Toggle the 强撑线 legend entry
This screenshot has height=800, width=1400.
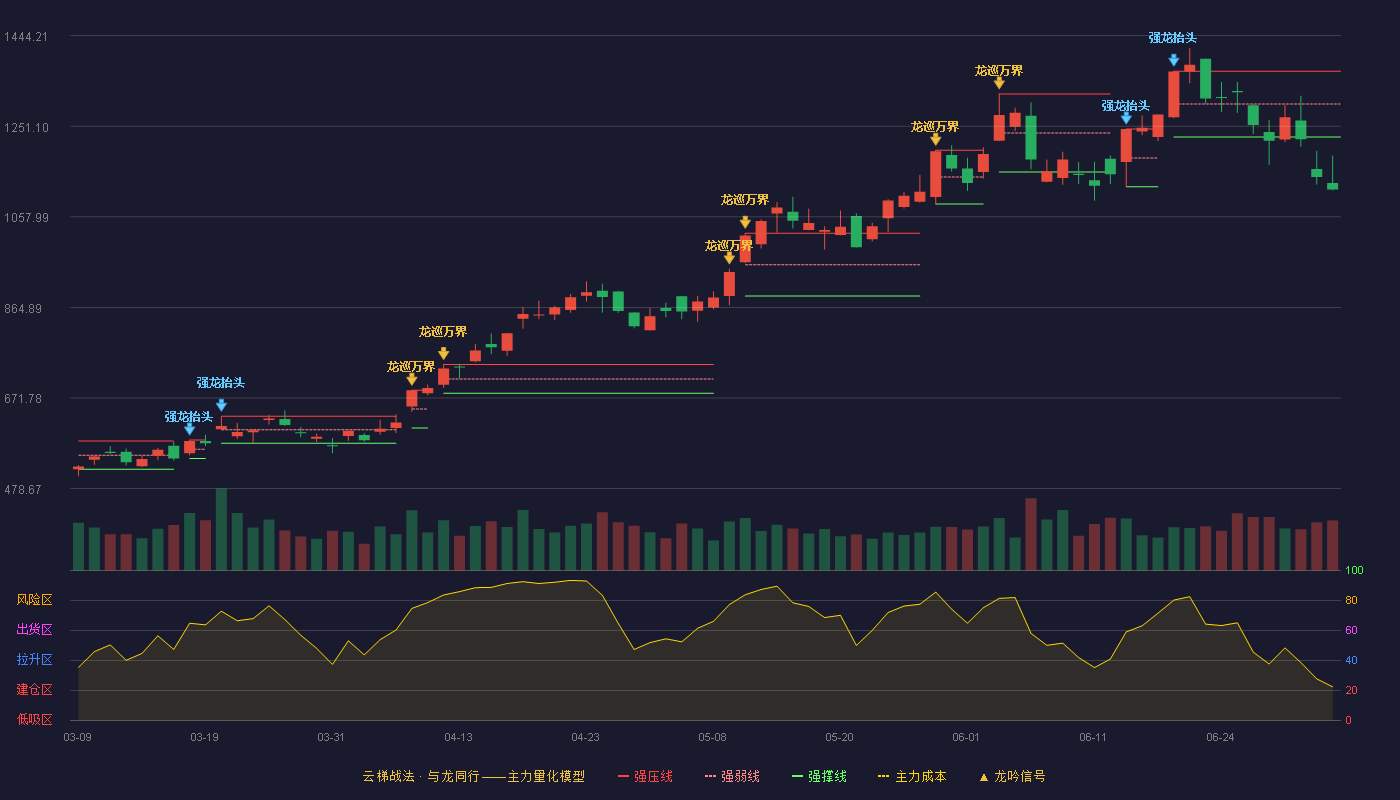[x=819, y=776]
